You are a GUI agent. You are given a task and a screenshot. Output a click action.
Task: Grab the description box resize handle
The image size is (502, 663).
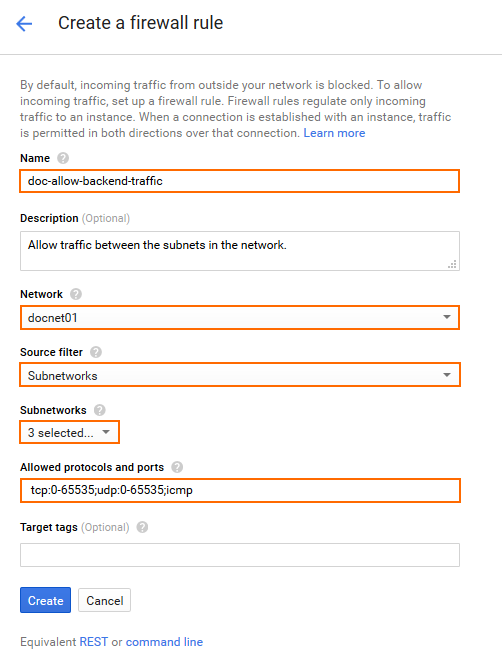[x=452, y=264]
